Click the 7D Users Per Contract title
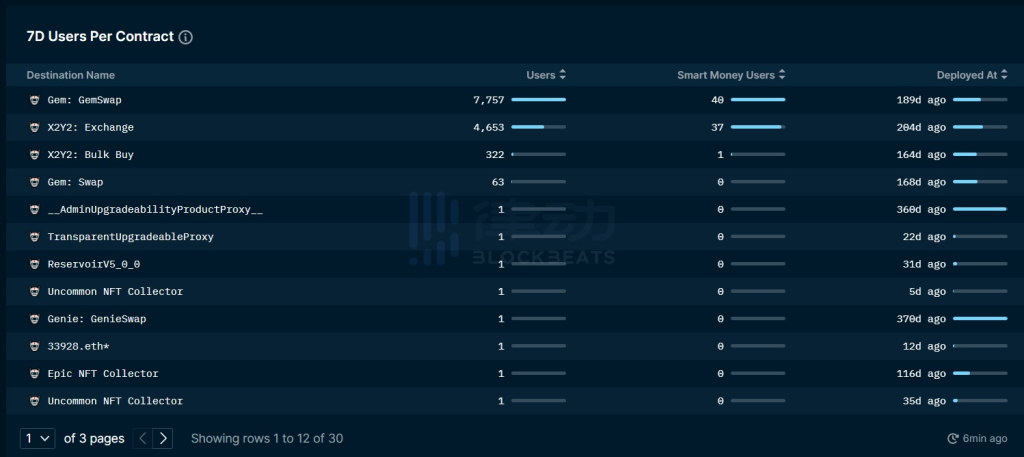Viewport: 1024px width, 457px height. pos(100,37)
